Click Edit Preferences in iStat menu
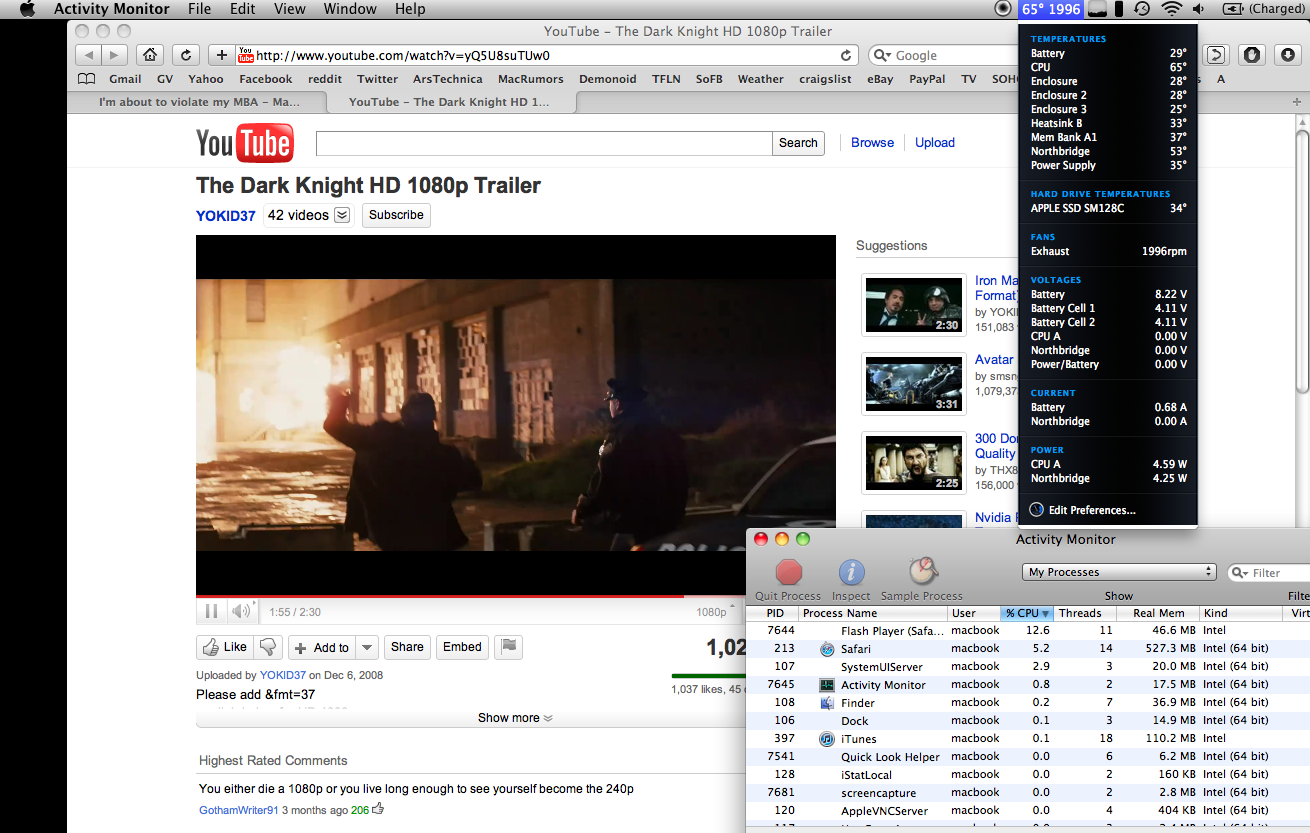 click(1092, 510)
